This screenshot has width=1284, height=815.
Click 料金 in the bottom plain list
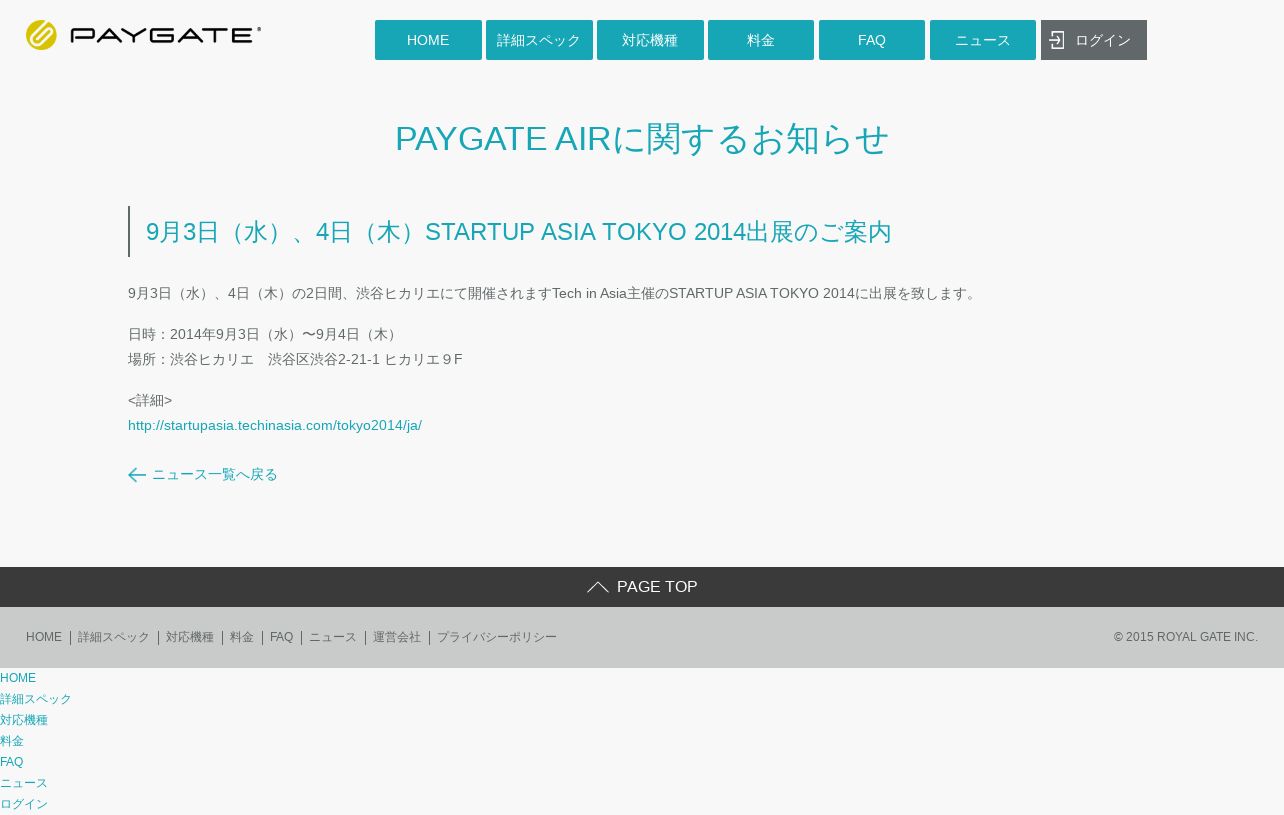pyautogui.click(x=12, y=741)
